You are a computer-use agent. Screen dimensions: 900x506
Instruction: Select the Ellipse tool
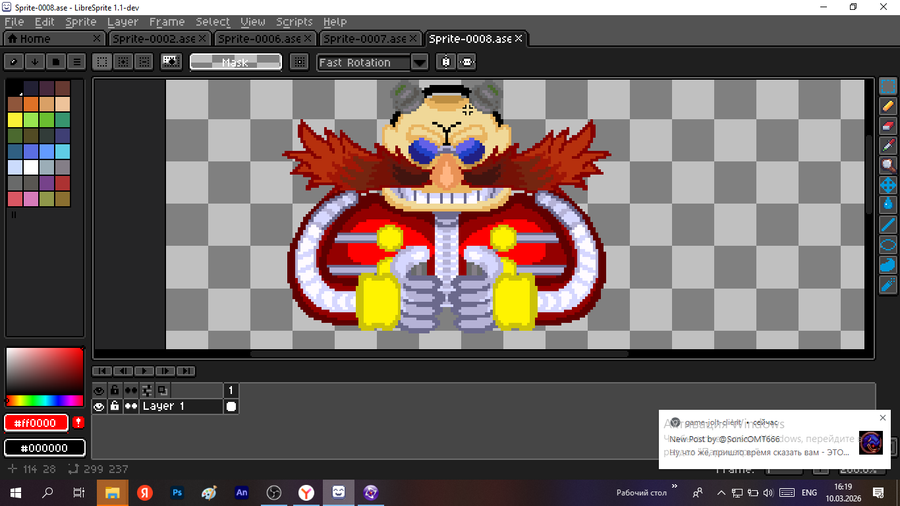tap(887, 245)
